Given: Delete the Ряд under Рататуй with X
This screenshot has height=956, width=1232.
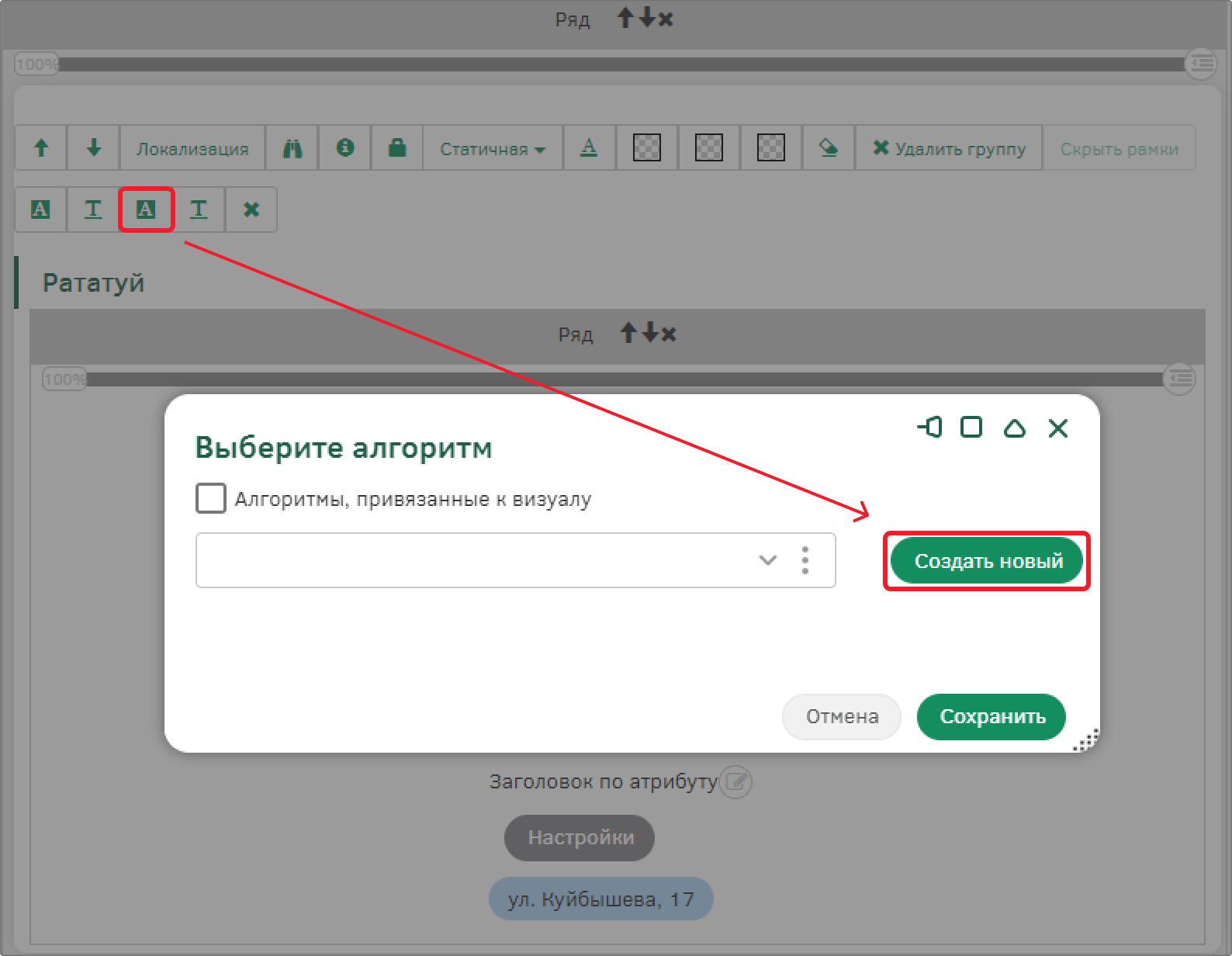Looking at the screenshot, I should click(x=669, y=334).
